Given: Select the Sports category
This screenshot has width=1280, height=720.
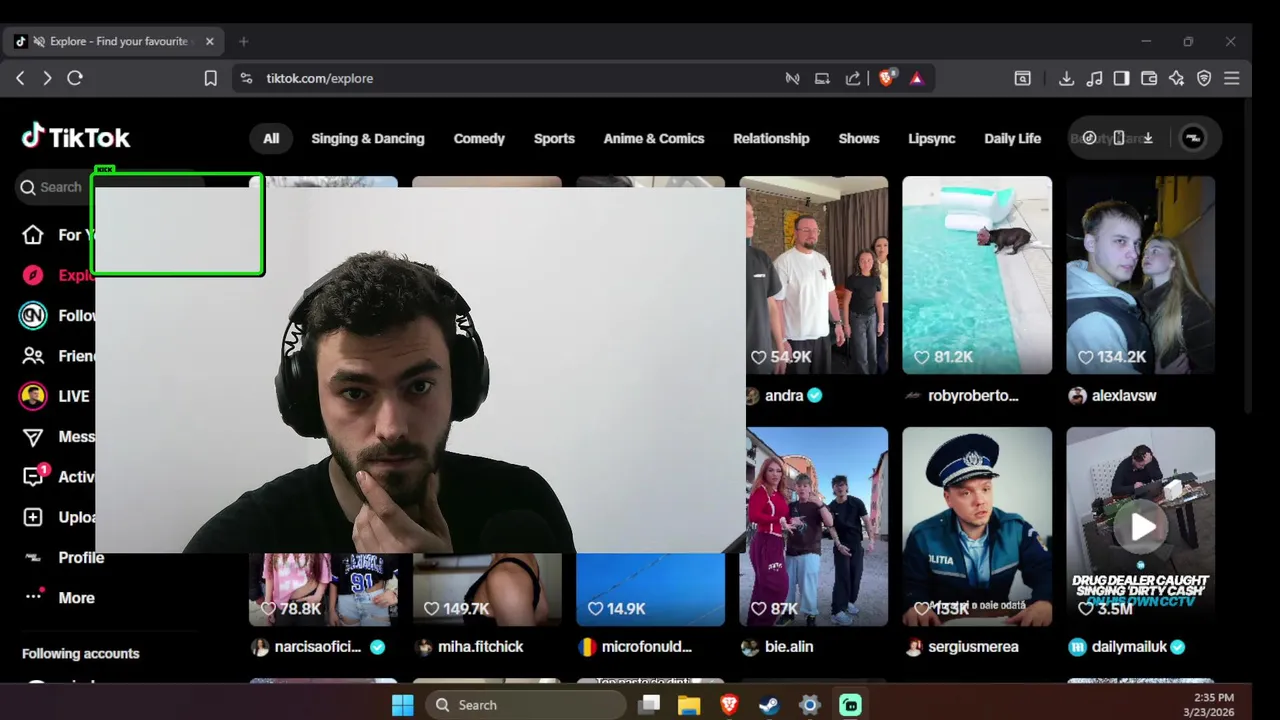Looking at the screenshot, I should tap(554, 138).
